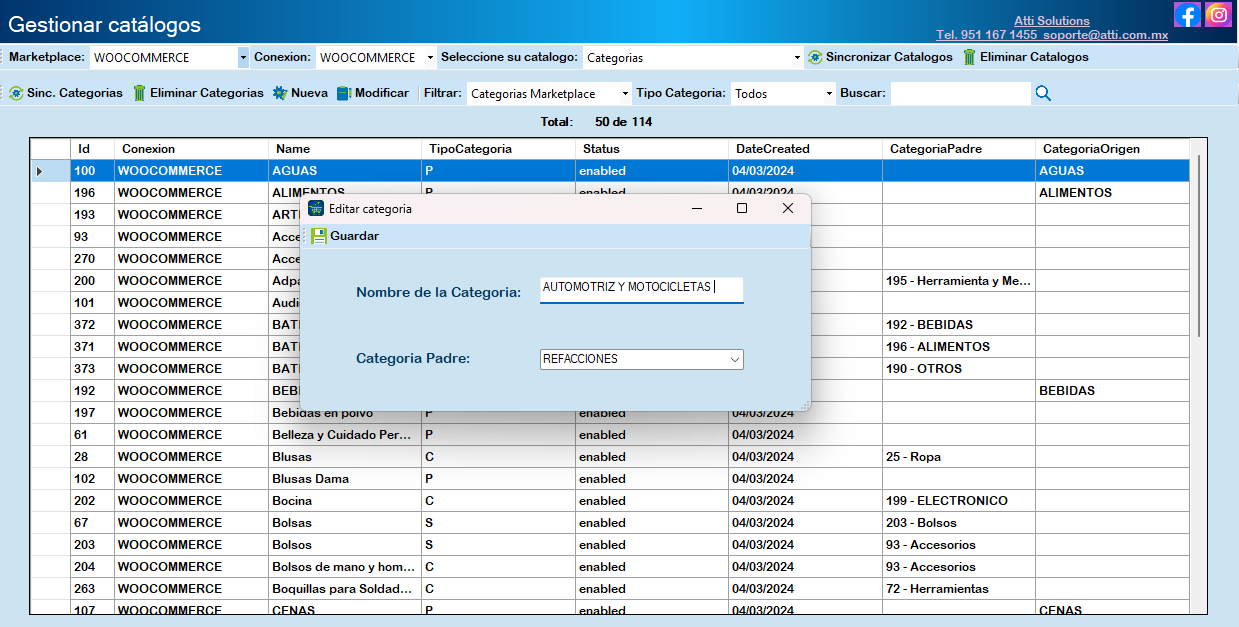
Task: Click the Eliminar Catalogos trash icon
Action: (x=969, y=58)
